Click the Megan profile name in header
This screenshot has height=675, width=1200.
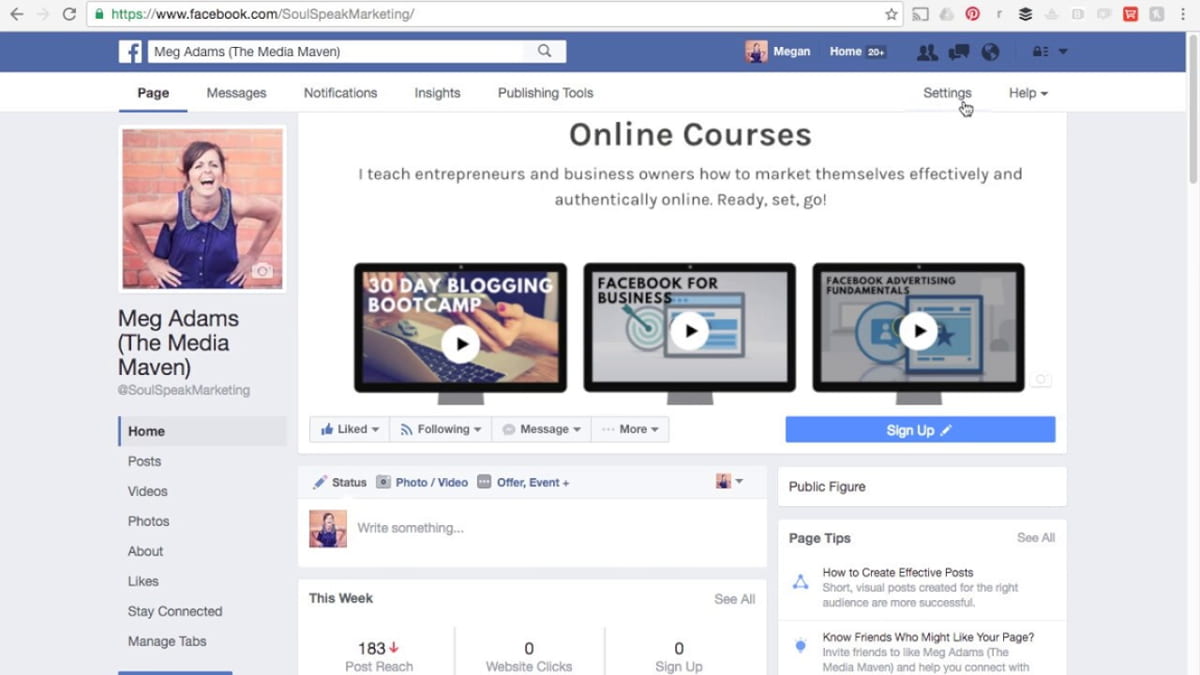coord(792,52)
